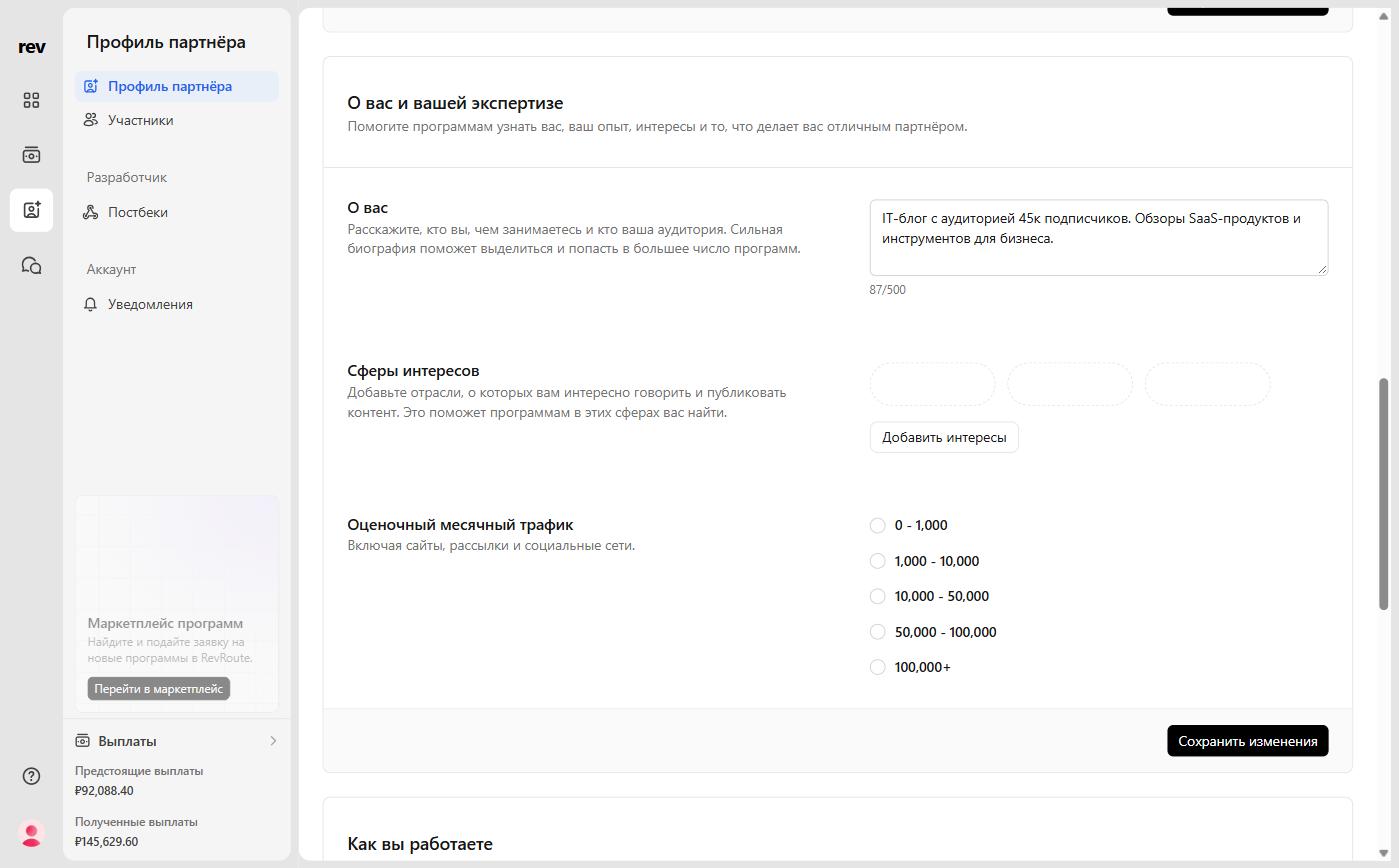1399x868 pixels.
Task: Click the Аккаунт section label
Action: click(x=111, y=269)
